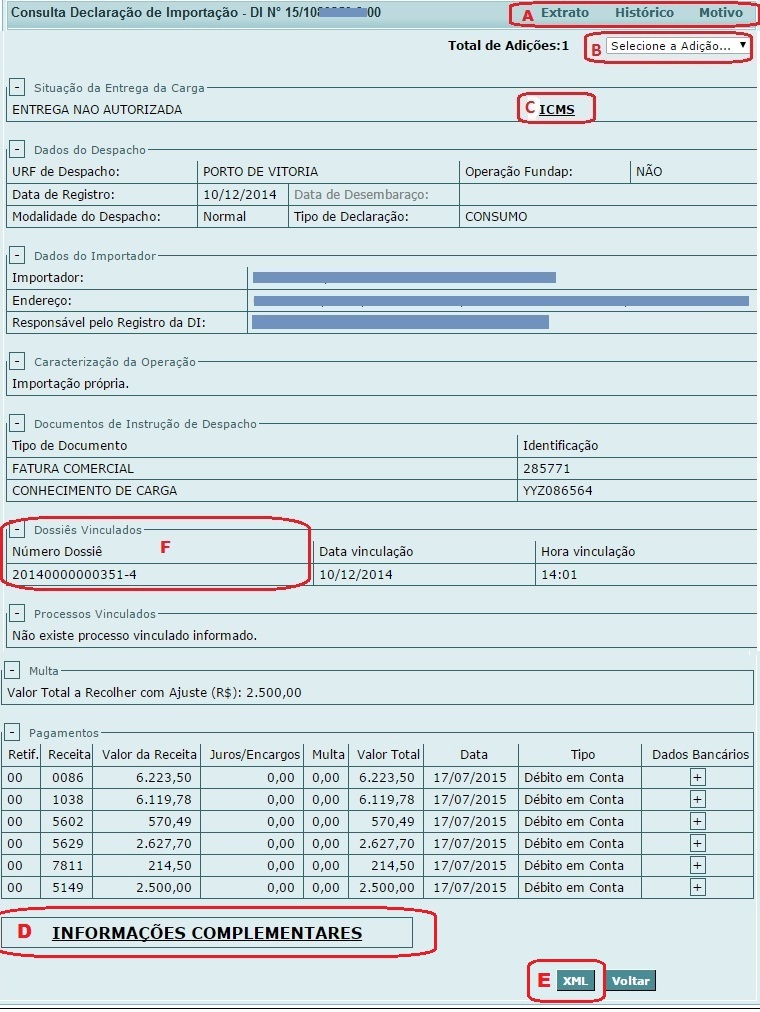The image size is (760, 1012).
Task: Click the ICMS link
Action: click(x=557, y=109)
